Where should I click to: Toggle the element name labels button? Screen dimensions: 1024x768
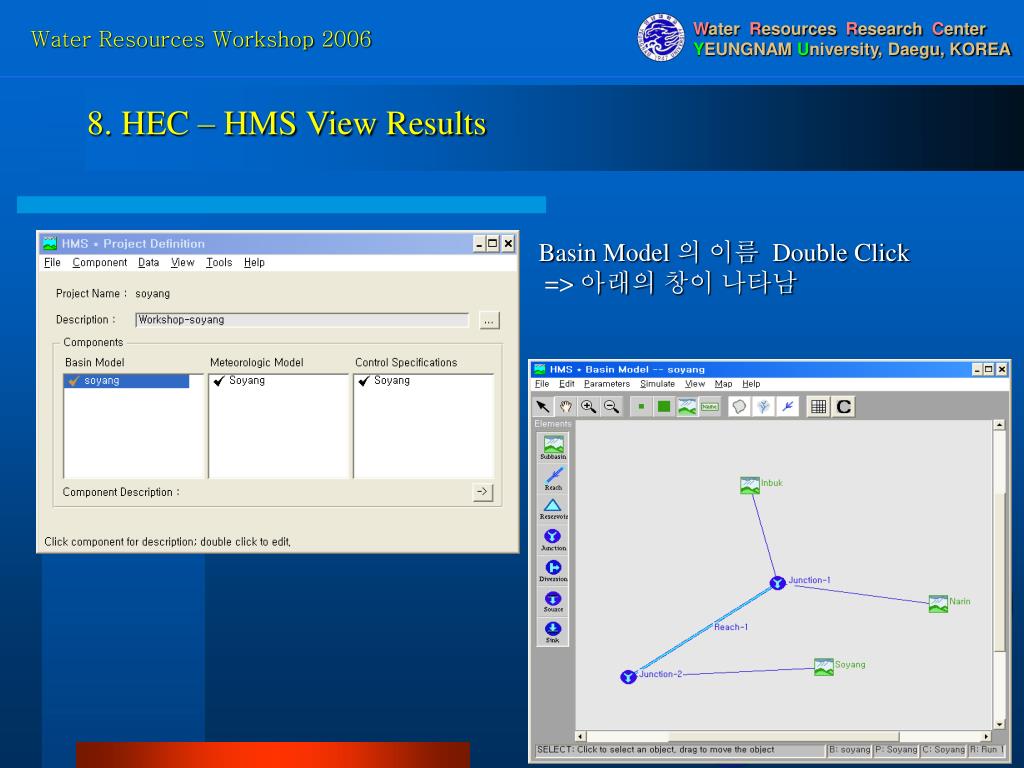pos(710,406)
